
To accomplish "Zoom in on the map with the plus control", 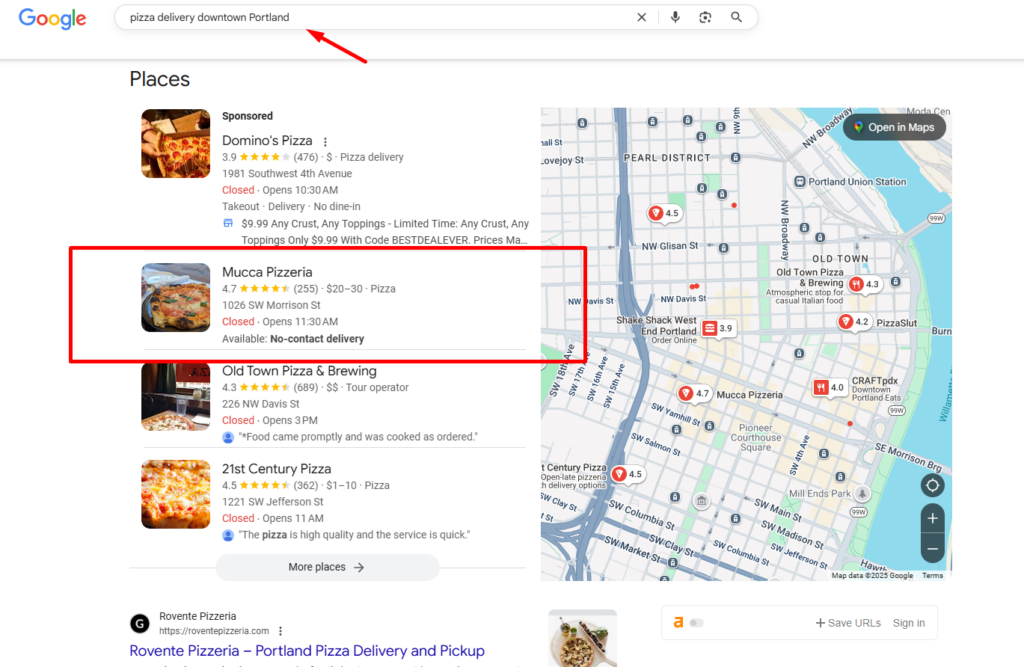I will point(932,518).
